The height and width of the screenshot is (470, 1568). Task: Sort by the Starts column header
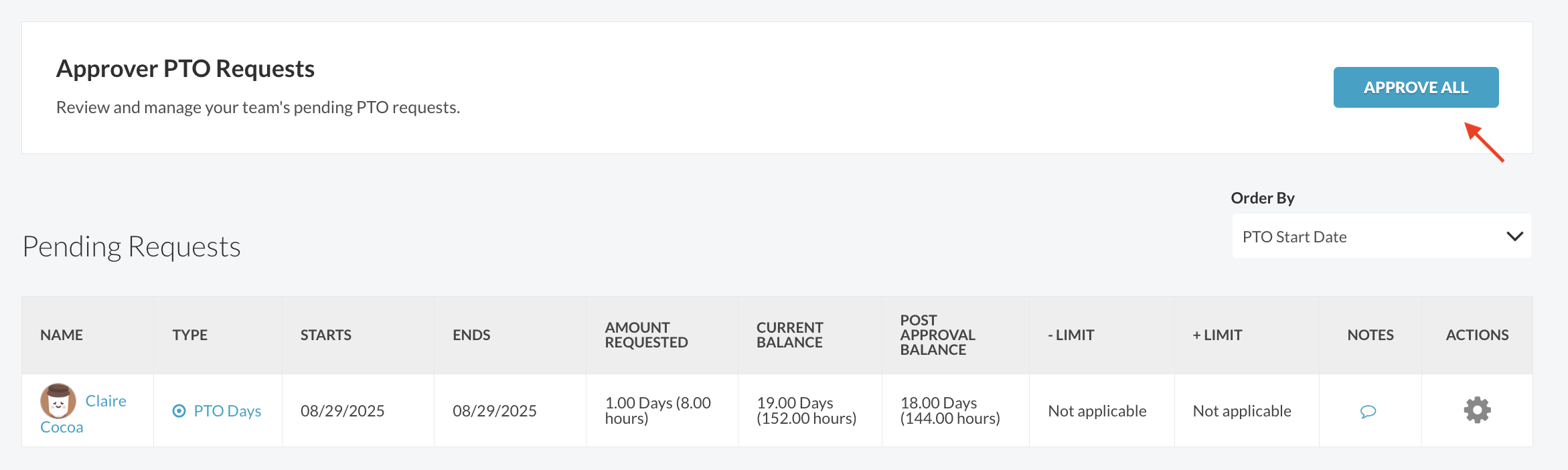(325, 335)
